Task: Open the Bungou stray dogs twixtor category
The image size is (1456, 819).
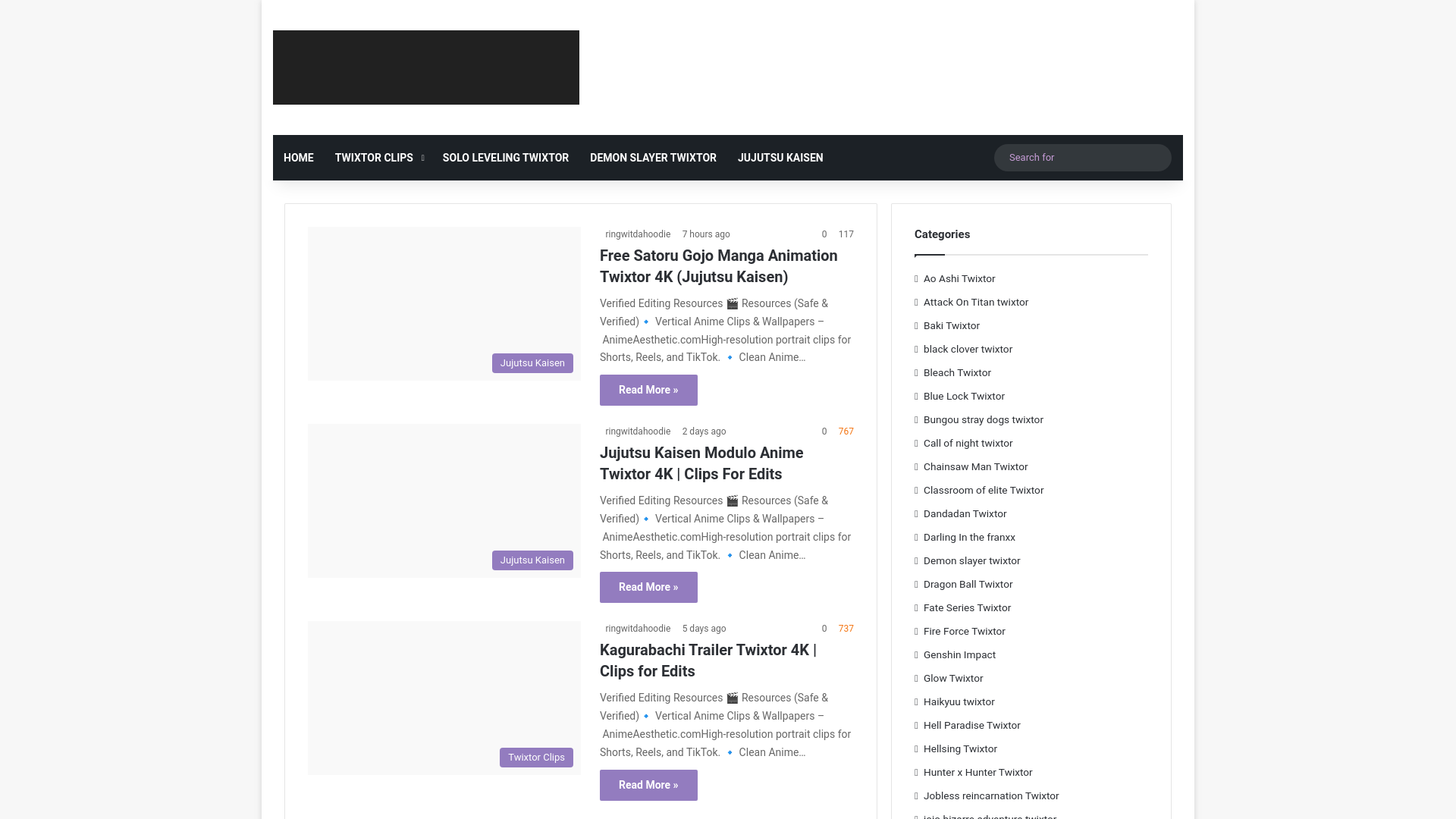Action: coord(984,420)
